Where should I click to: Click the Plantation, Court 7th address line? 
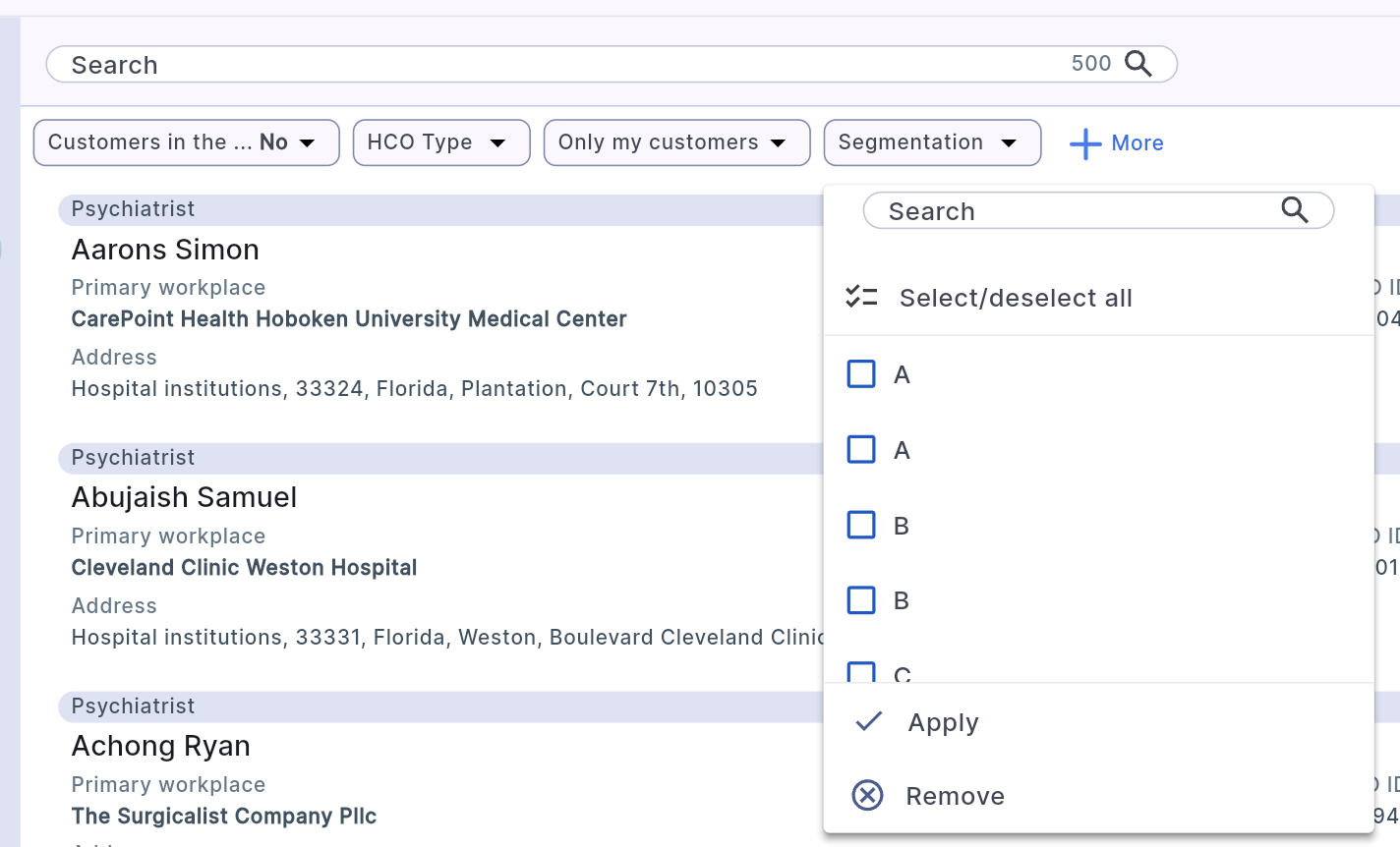pos(415,389)
